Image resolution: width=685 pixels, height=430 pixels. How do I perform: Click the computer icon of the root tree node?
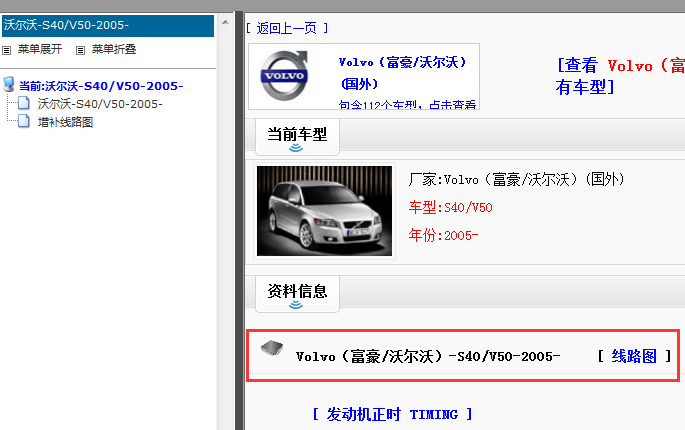[x=9, y=84]
